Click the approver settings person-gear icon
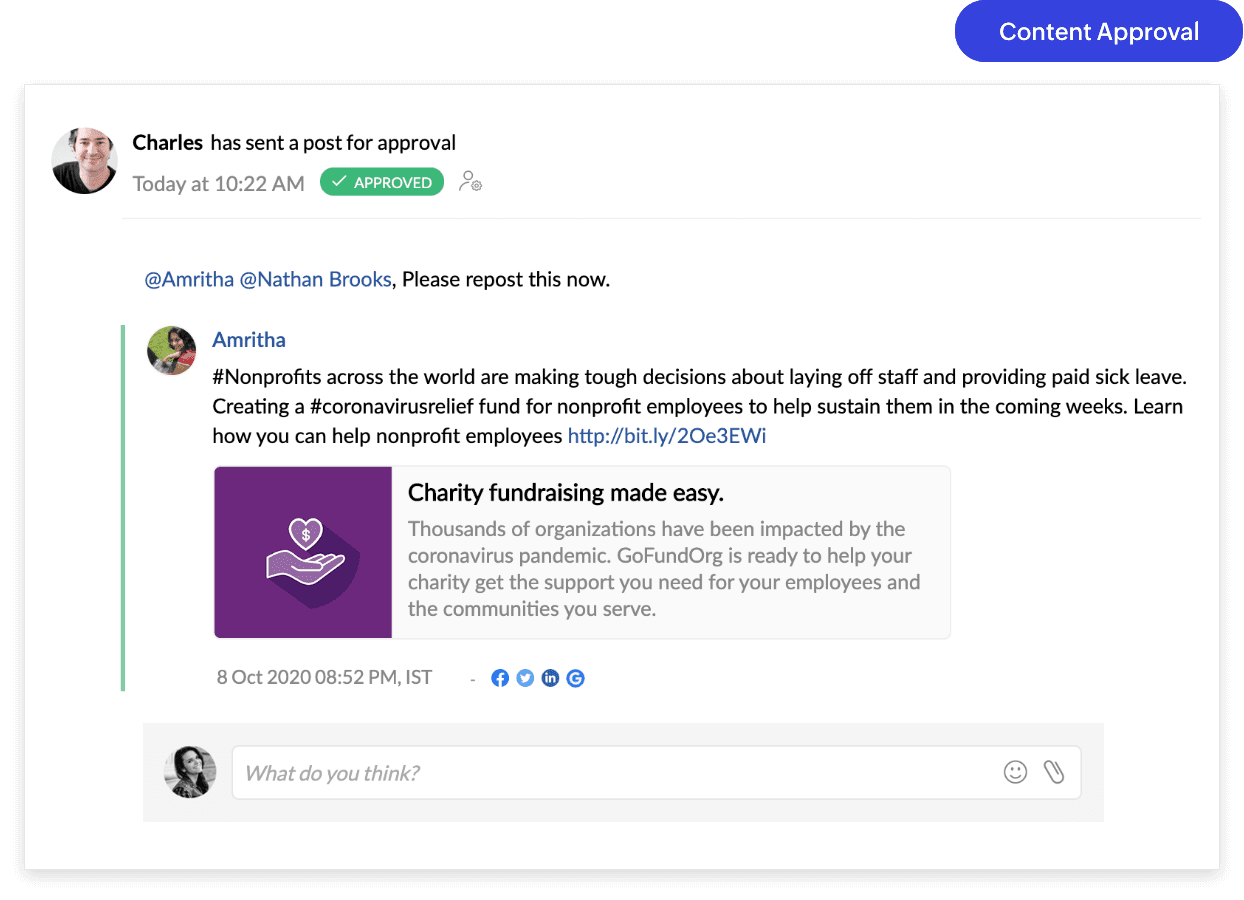1244x900 pixels. pos(469,182)
